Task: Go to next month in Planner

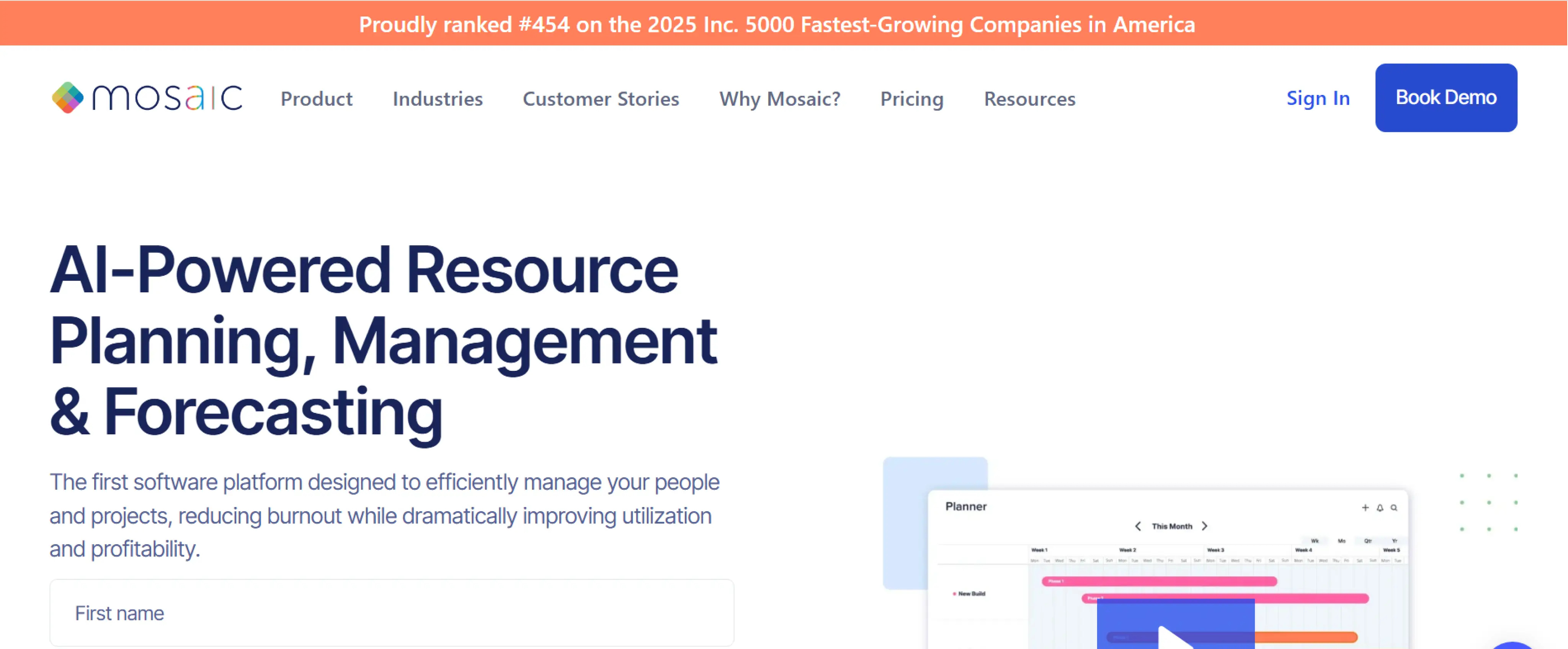Action: click(1204, 526)
